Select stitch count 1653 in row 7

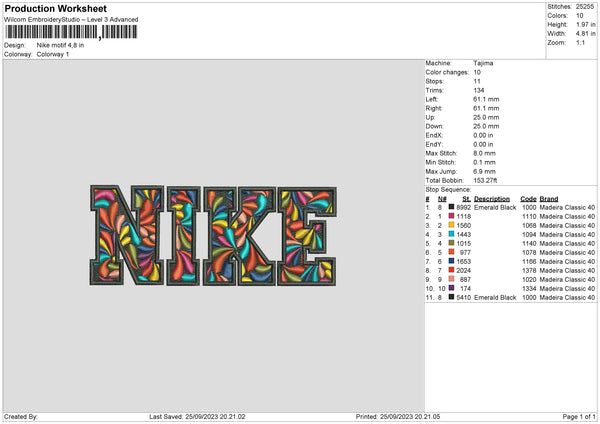463,261
